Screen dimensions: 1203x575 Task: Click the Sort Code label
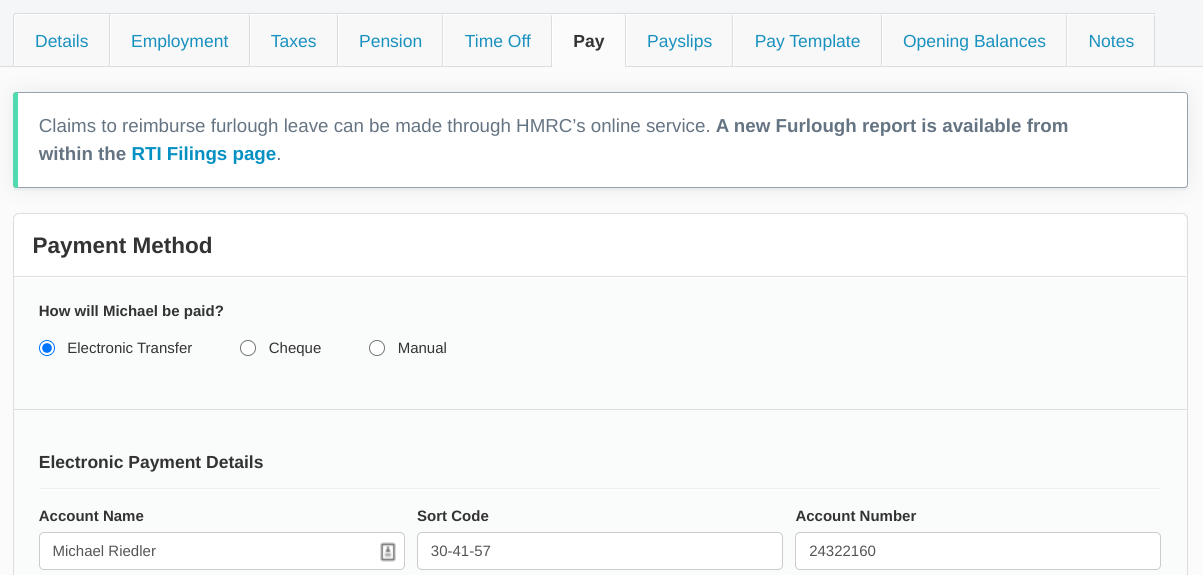click(453, 516)
